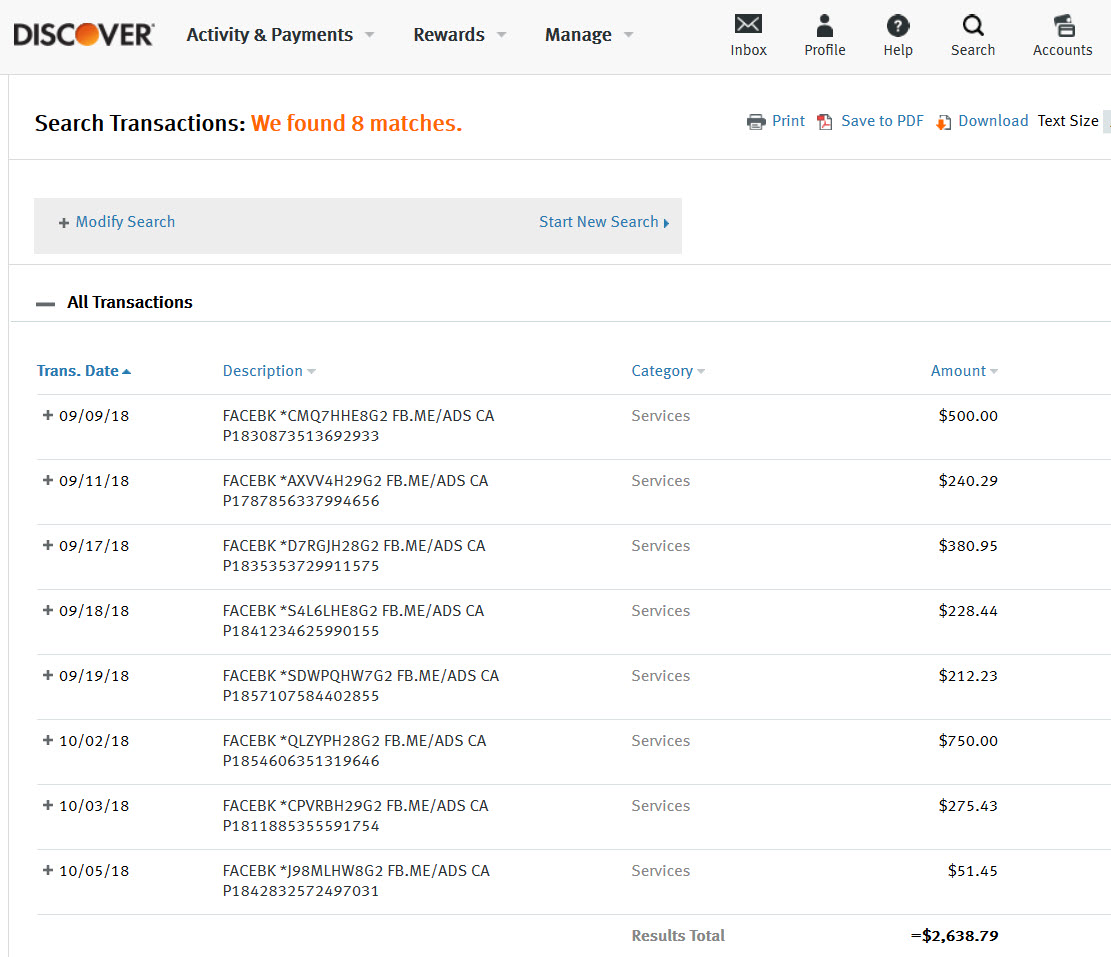1111x957 pixels.
Task: Click the plus icon beside Modify Search
Action: point(64,223)
